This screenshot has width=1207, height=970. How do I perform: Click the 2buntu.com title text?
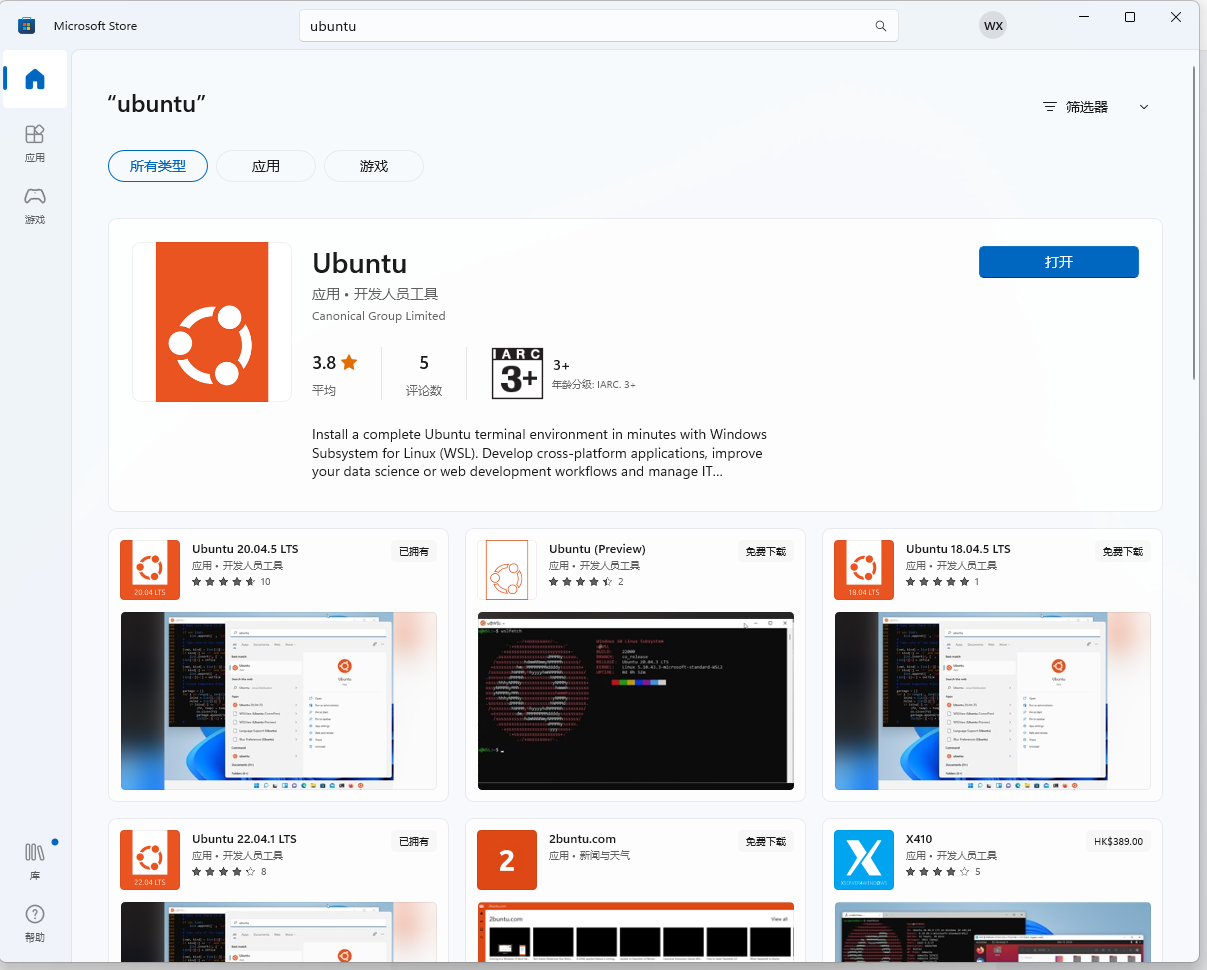coord(582,839)
